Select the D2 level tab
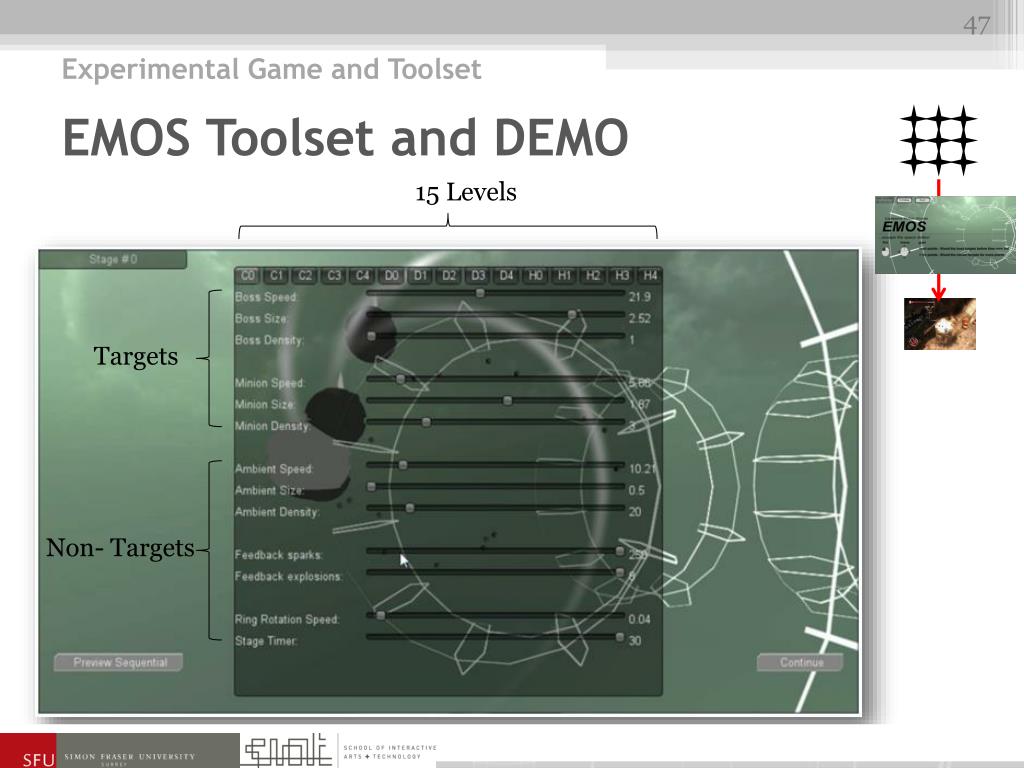Image resolution: width=1024 pixels, height=768 pixels. [x=449, y=276]
